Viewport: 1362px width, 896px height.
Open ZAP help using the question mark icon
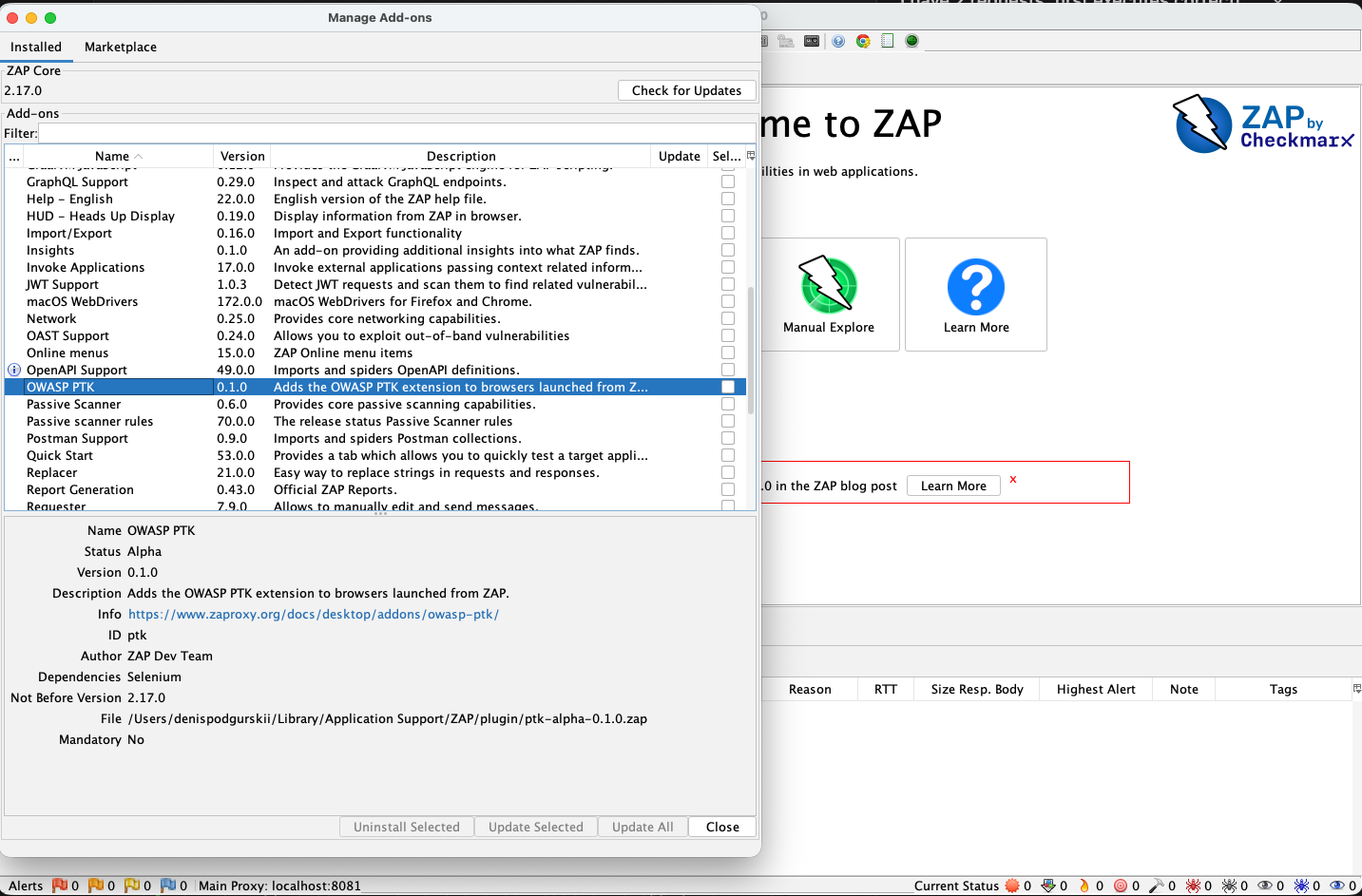pyautogui.click(x=838, y=41)
